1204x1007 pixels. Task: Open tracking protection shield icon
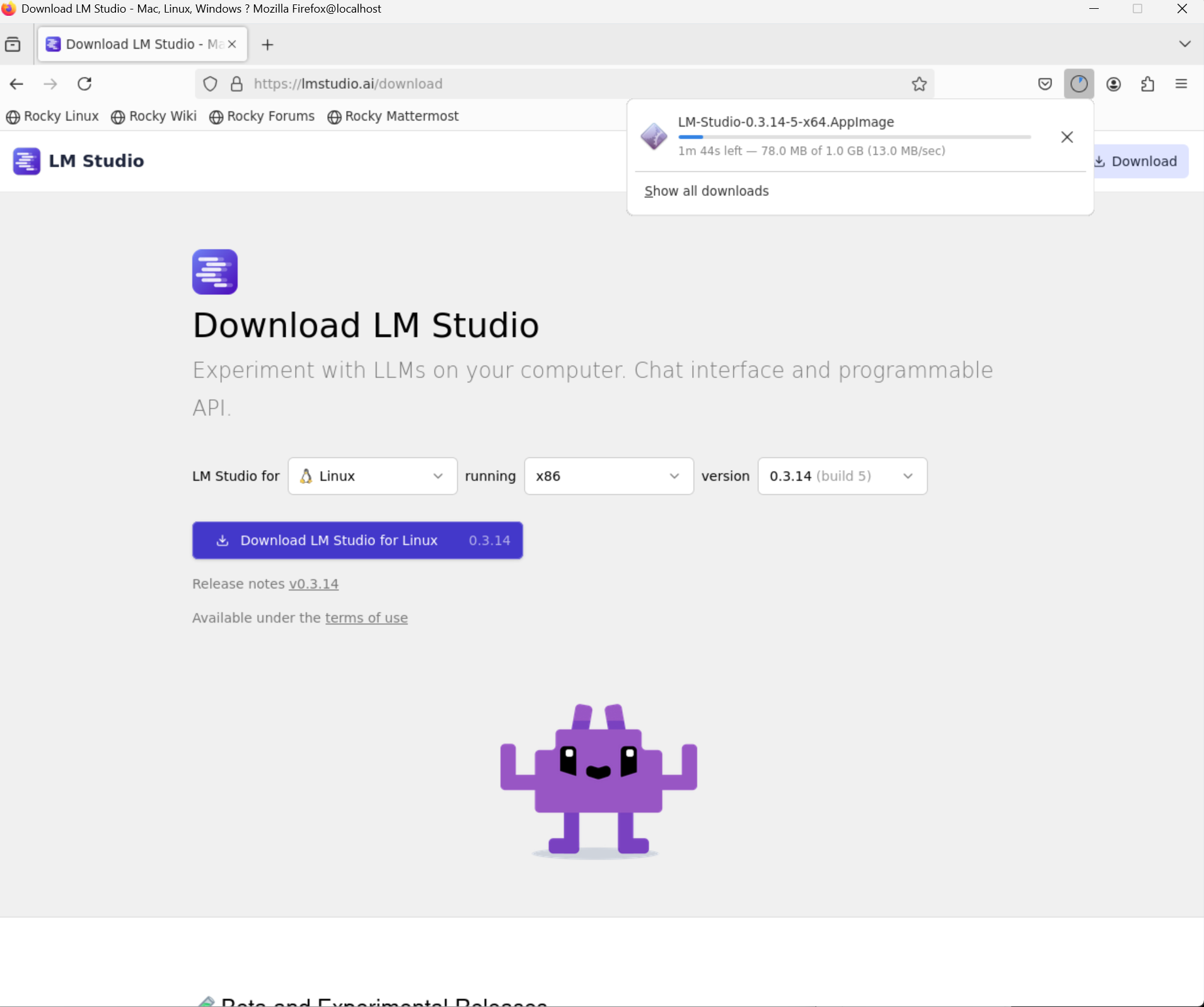click(x=211, y=84)
